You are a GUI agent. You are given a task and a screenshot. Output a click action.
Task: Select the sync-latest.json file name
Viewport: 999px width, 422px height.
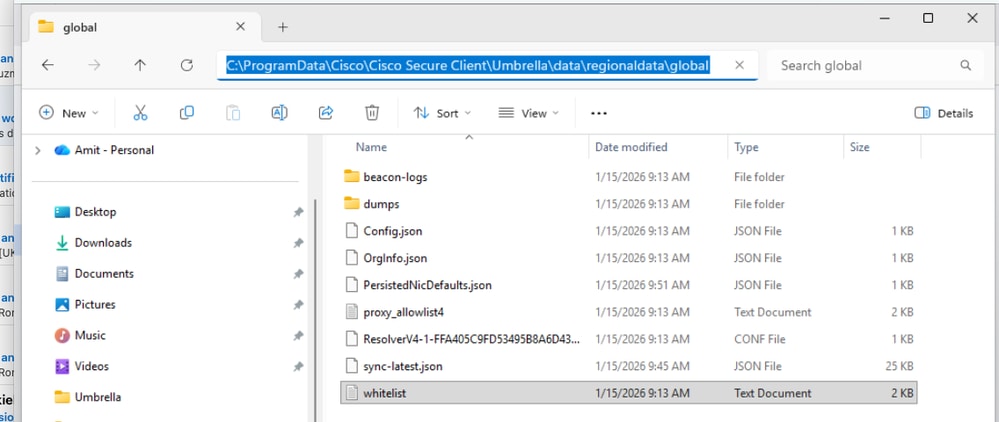pos(403,367)
